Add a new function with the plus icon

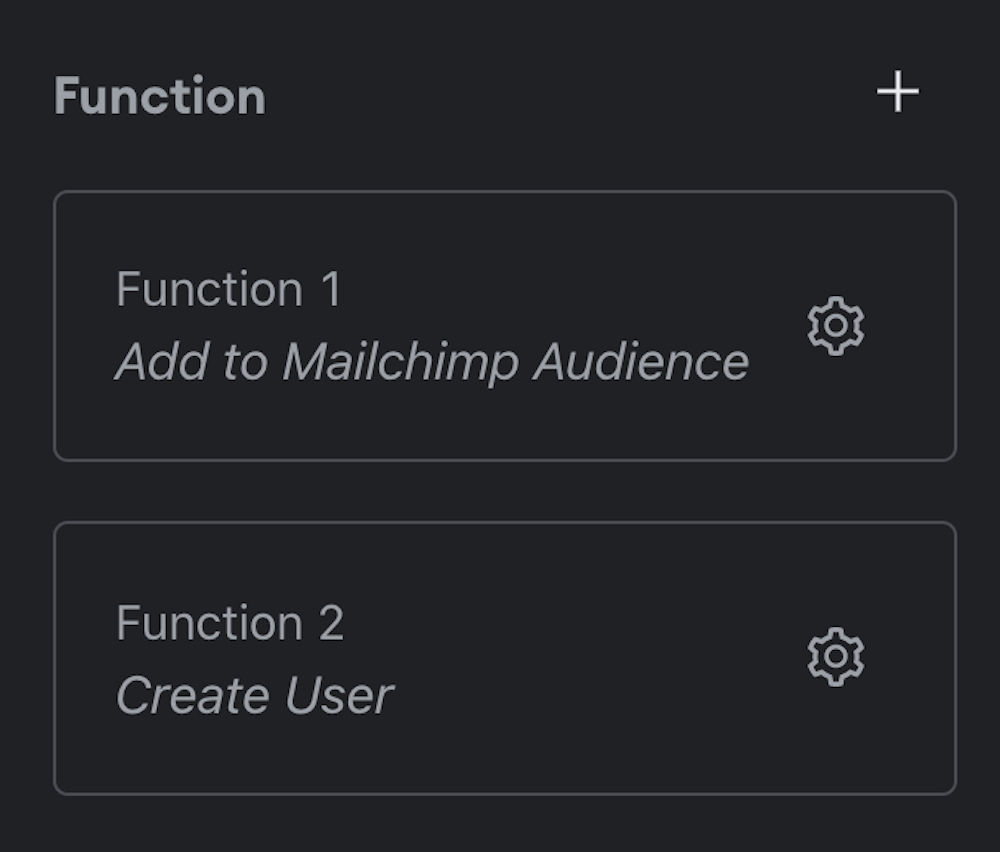point(897,93)
